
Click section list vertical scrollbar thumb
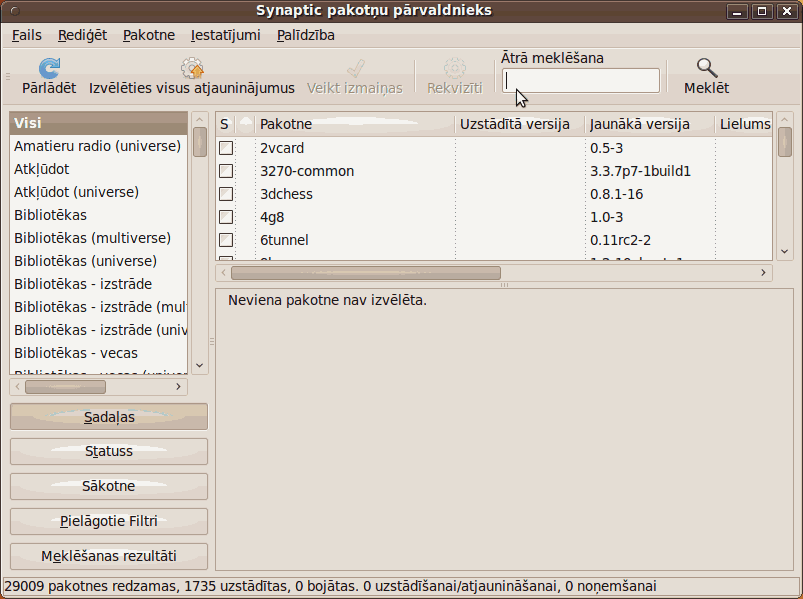tap(200, 142)
